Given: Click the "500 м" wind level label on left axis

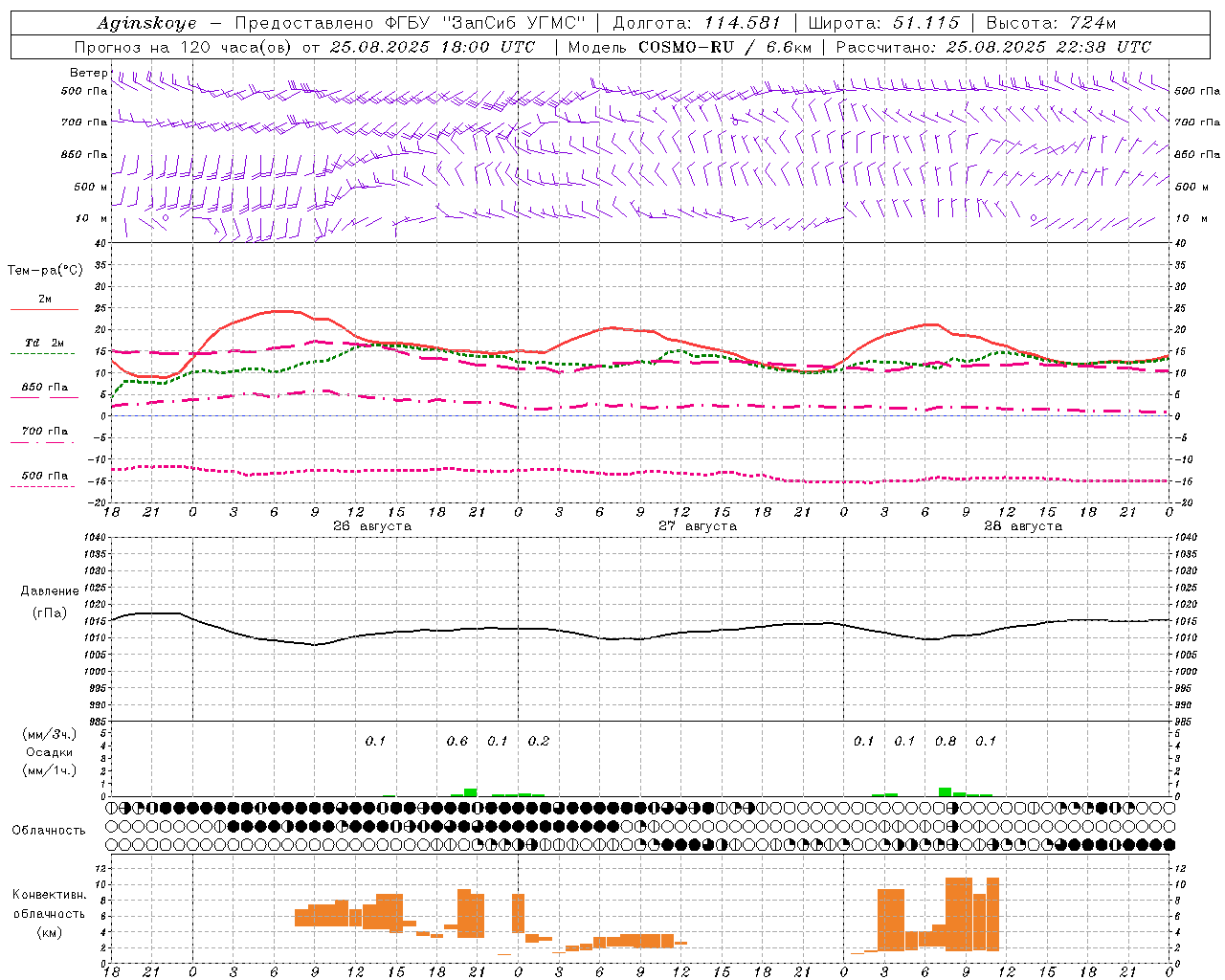Looking at the screenshot, I should click(x=91, y=187).
